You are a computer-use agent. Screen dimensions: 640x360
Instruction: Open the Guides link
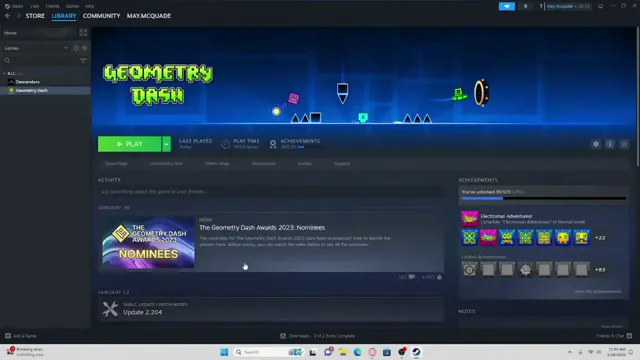(x=304, y=164)
